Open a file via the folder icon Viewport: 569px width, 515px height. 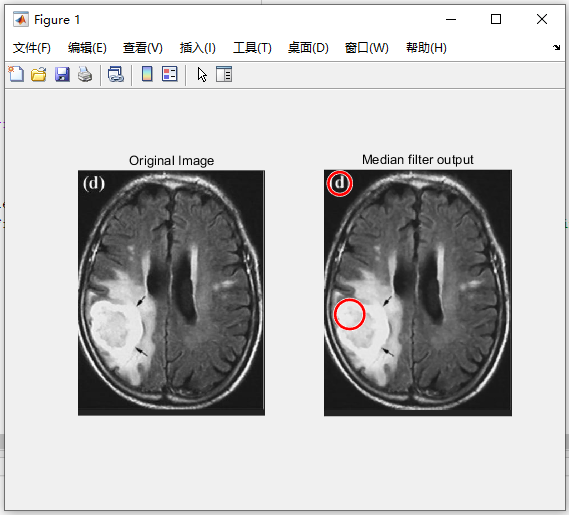click(38, 74)
